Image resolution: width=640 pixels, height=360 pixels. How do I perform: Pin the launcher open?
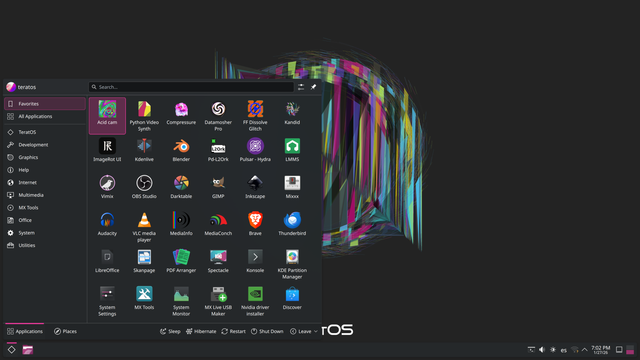coord(313,87)
